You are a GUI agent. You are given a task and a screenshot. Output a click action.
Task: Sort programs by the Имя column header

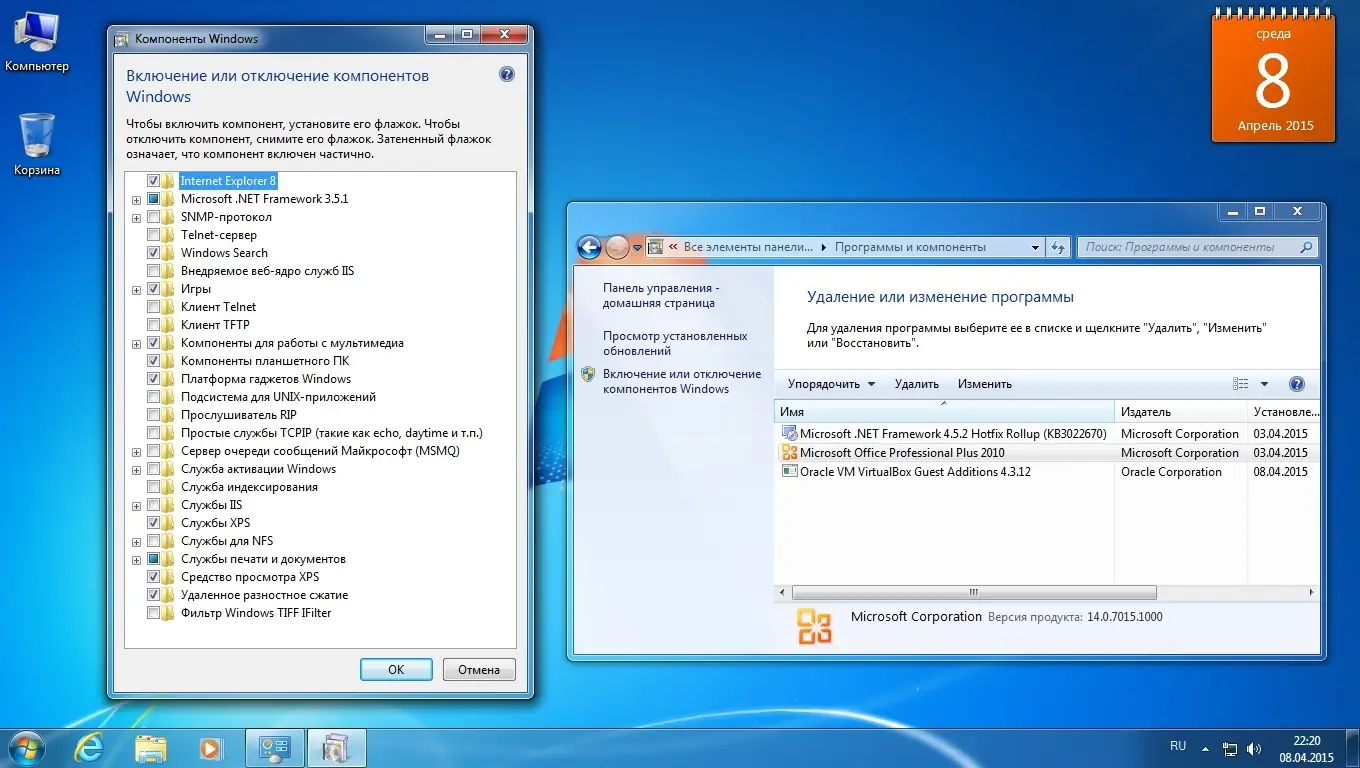[944, 412]
